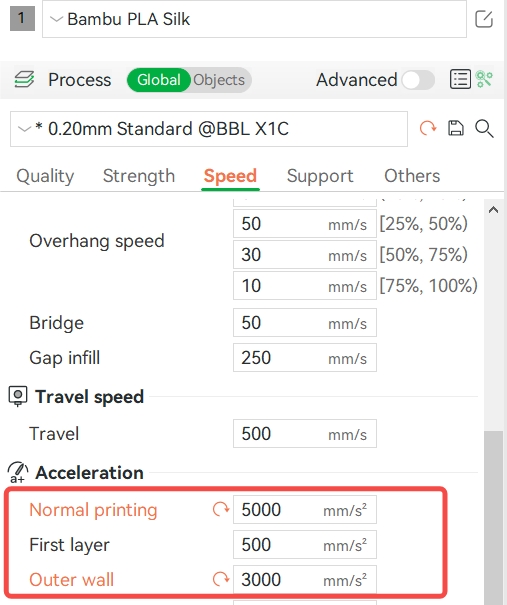Screen dimensions: 507x605
Task: Click the Travel speed input field
Action: point(304,434)
